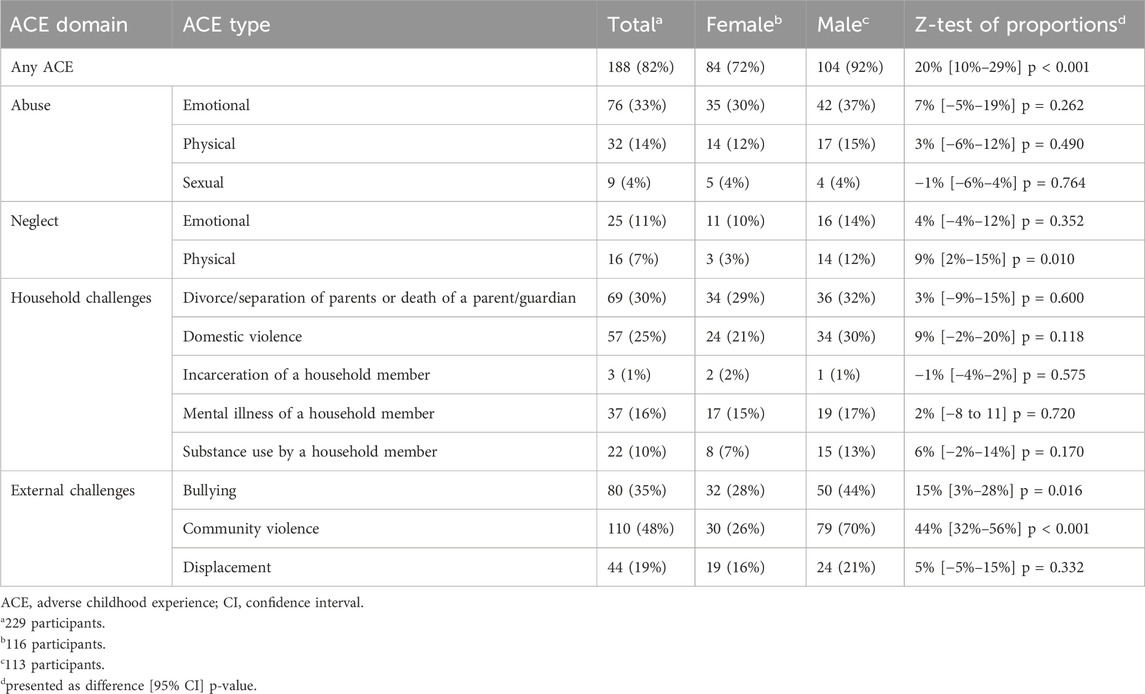The width and height of the screenshot is (1145, 694).
Task: Click the Abuse domain cell
Action: click(36, 105)
